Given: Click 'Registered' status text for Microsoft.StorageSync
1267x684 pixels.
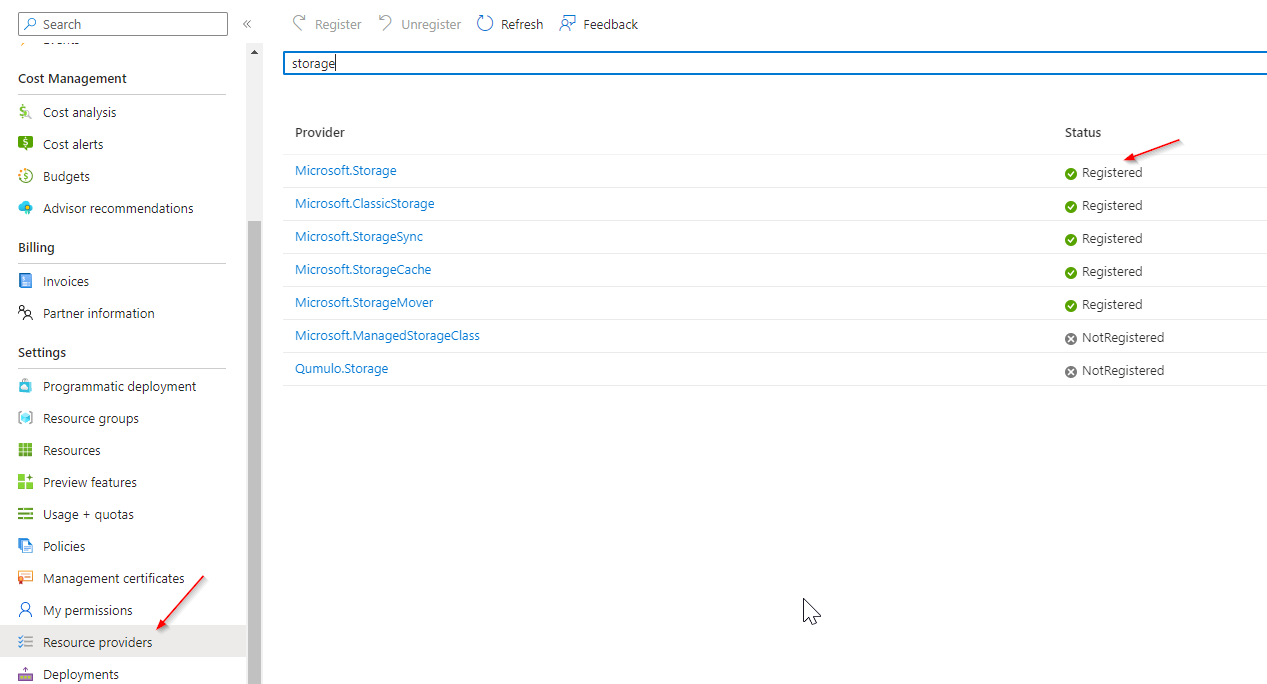Looking at the screenshot, I should point(1112,239).
